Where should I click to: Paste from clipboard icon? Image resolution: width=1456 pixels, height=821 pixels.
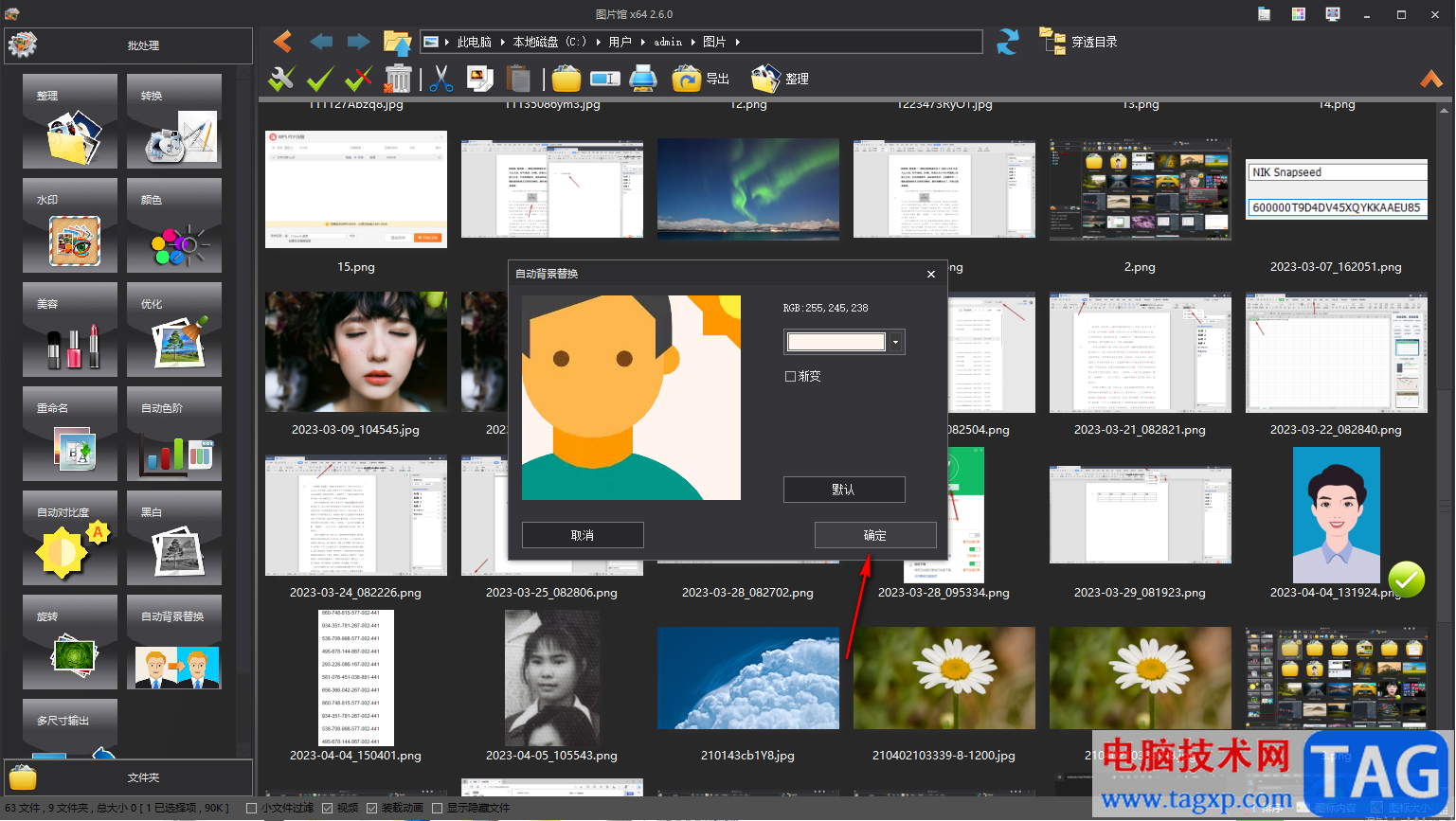pyautogui.click(x=518, y=79)
